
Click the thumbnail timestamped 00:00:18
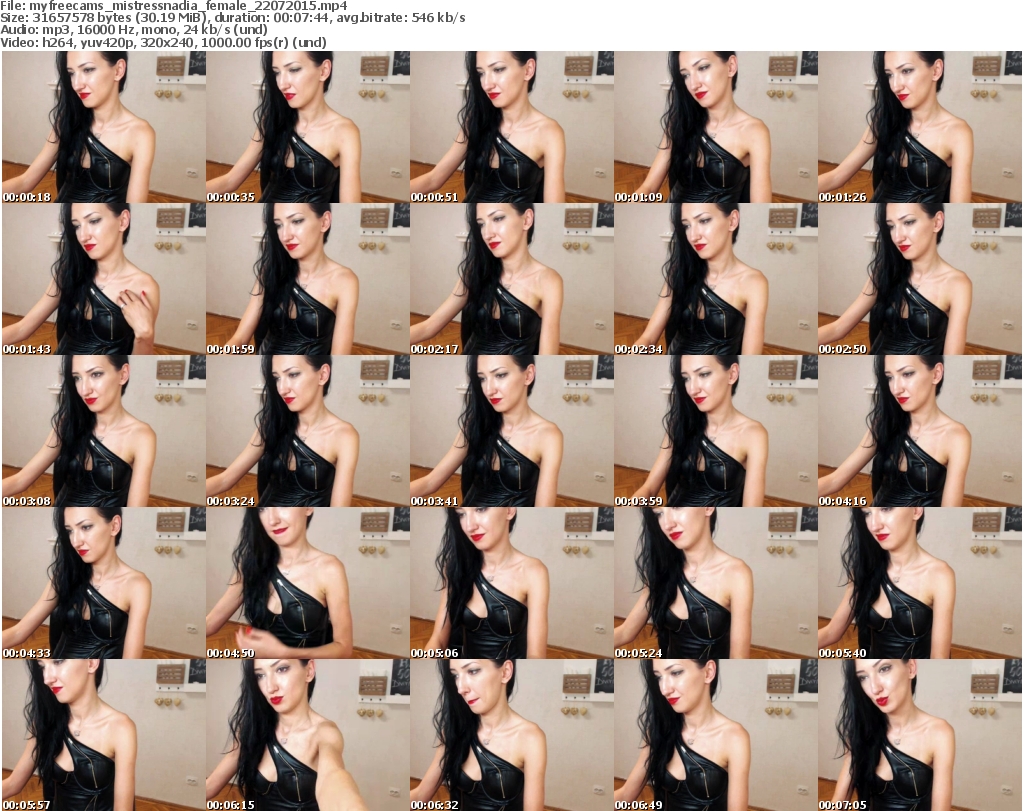pyautogui.click(x=104, y=127)
